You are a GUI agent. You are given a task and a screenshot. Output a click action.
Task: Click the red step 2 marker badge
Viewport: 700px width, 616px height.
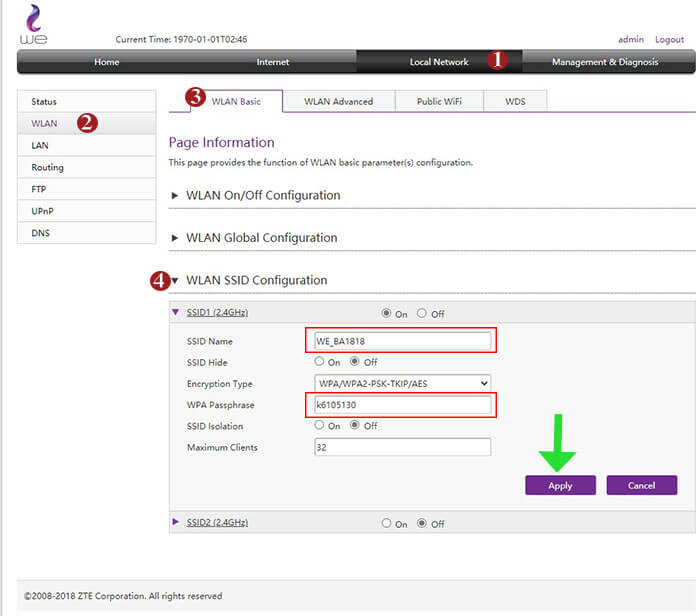point(87,123)
